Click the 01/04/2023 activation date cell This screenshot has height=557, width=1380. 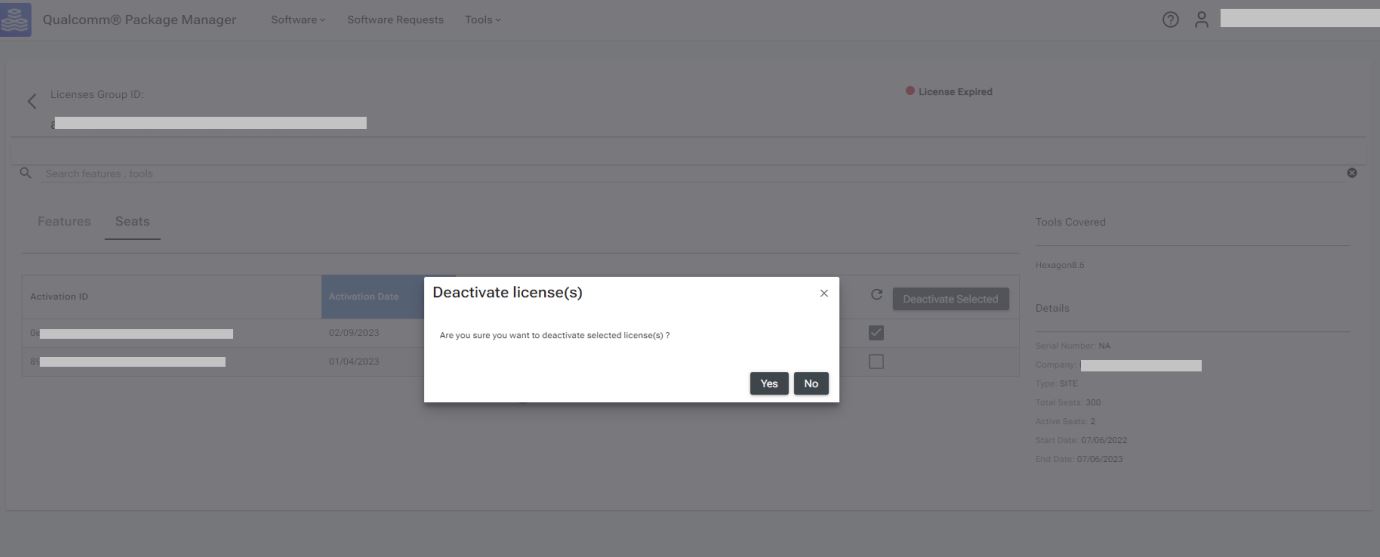coord(354,362)
